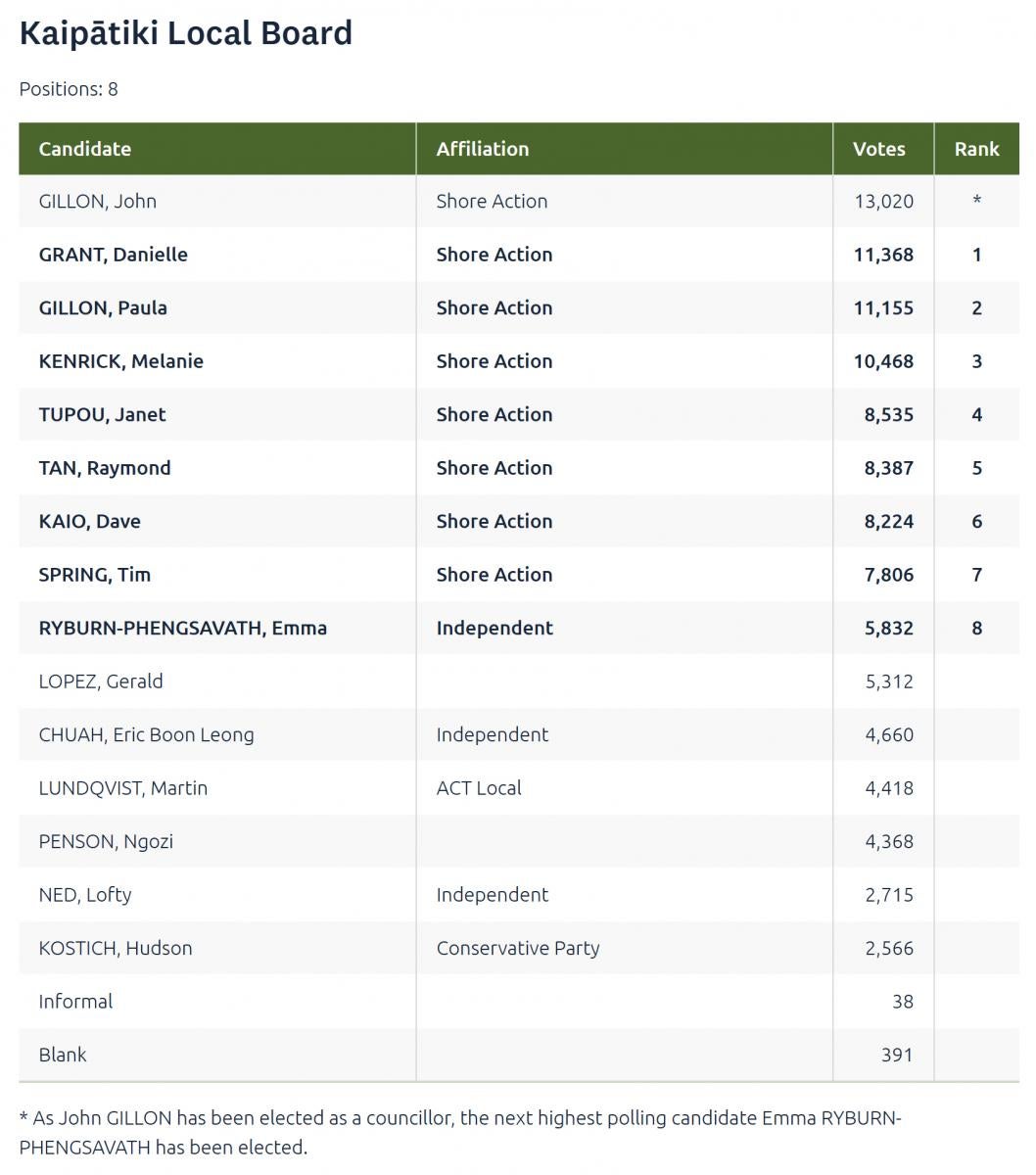Click the 391 blank votes value
This screenshot has width=1036, height=1175.
(896, 1056)
